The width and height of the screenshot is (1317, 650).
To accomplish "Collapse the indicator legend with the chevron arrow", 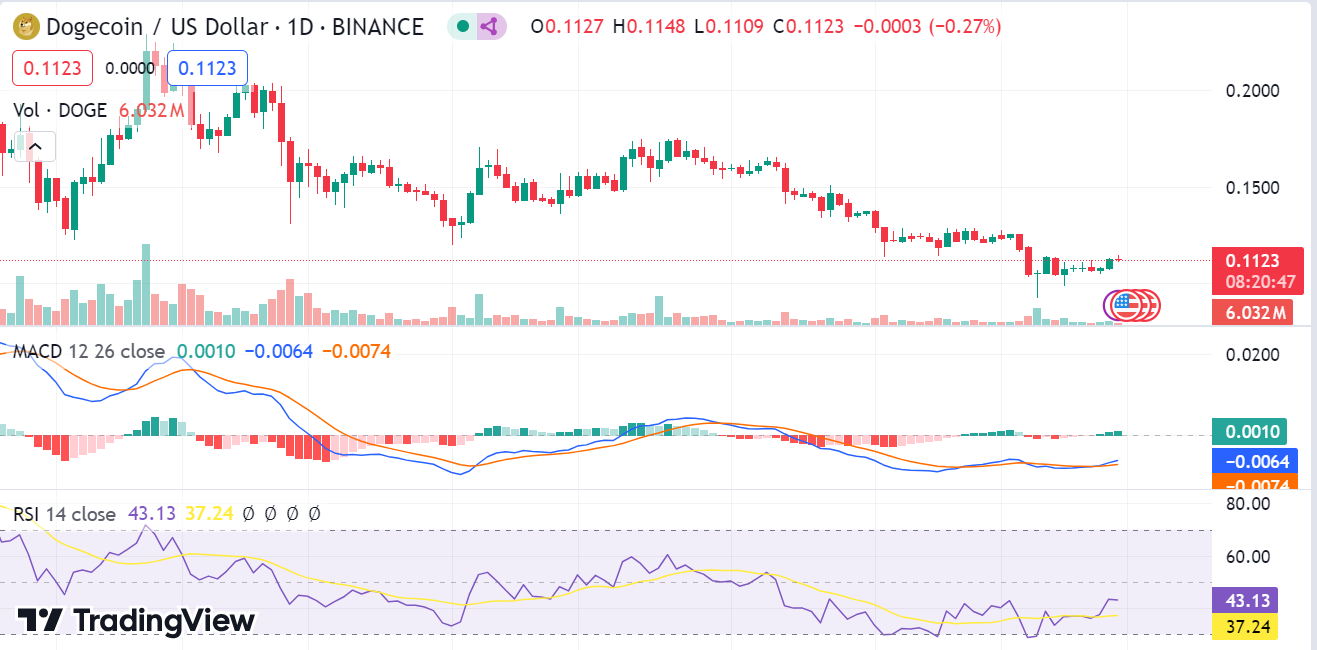I will click(35, 148).
